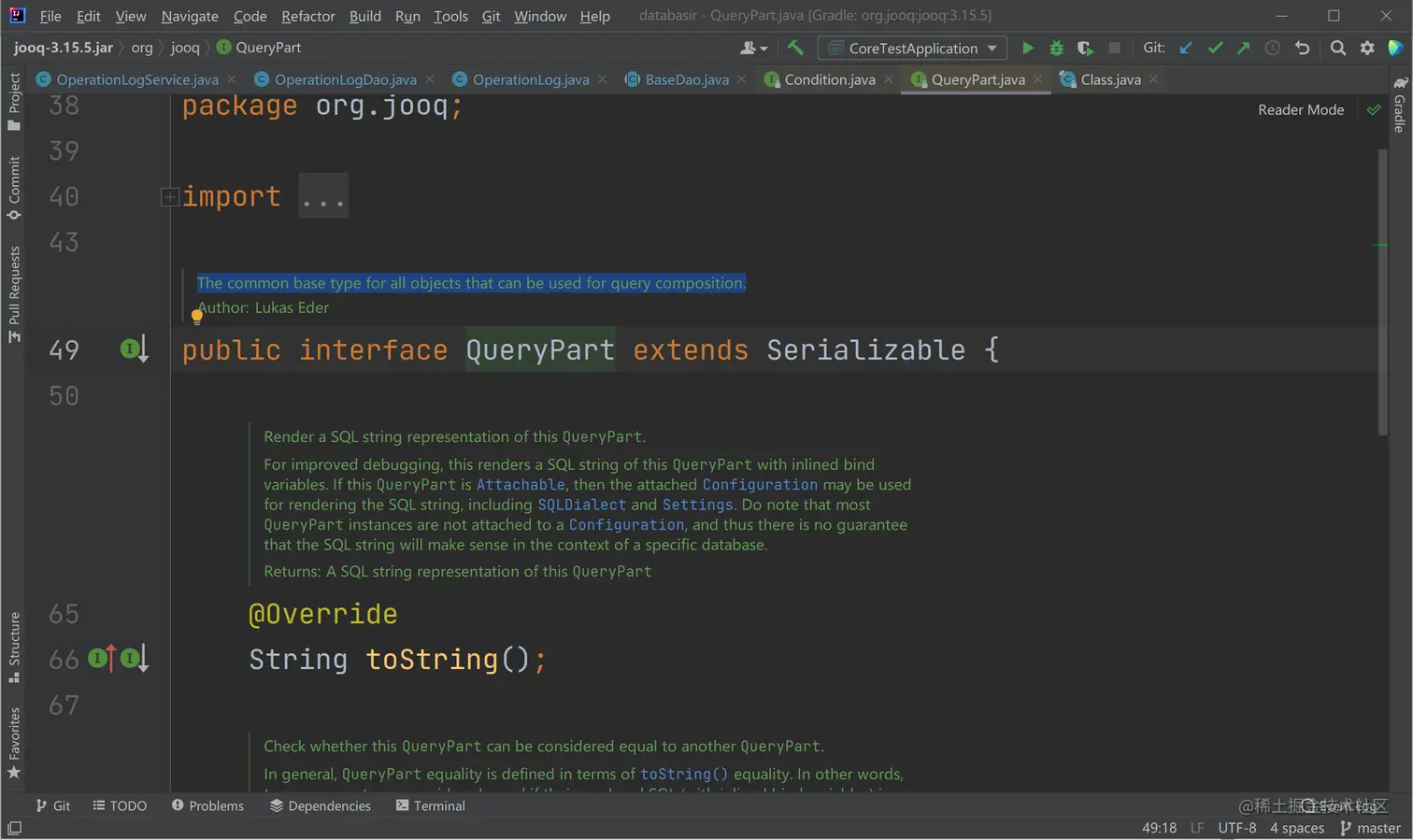The width and height of the screenshot is (1413, 840).
Task: Expand the folded import block
Action: 169,196
